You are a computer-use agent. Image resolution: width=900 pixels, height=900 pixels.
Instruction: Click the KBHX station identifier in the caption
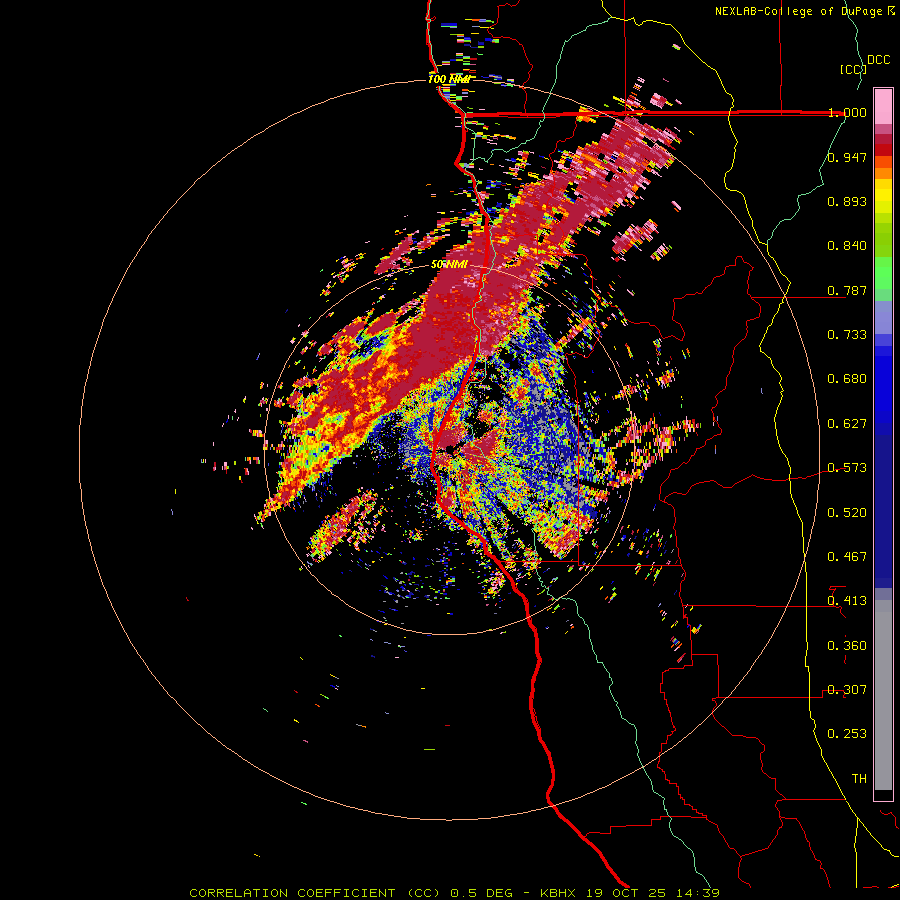click(560, 893)
